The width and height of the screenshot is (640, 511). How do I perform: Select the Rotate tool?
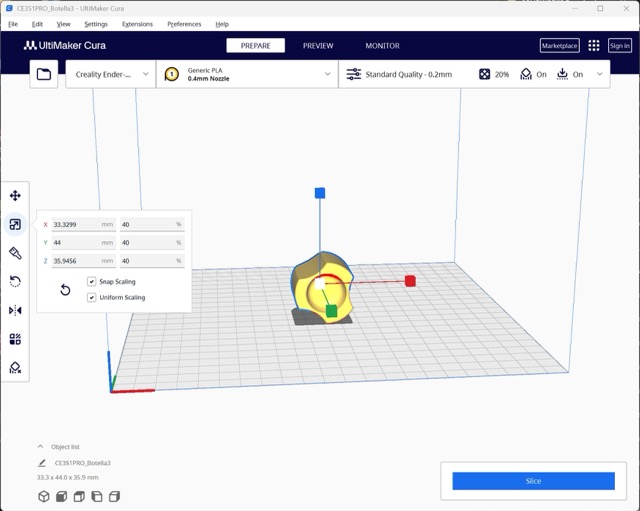pyautogui.click(x=15, y=281)
